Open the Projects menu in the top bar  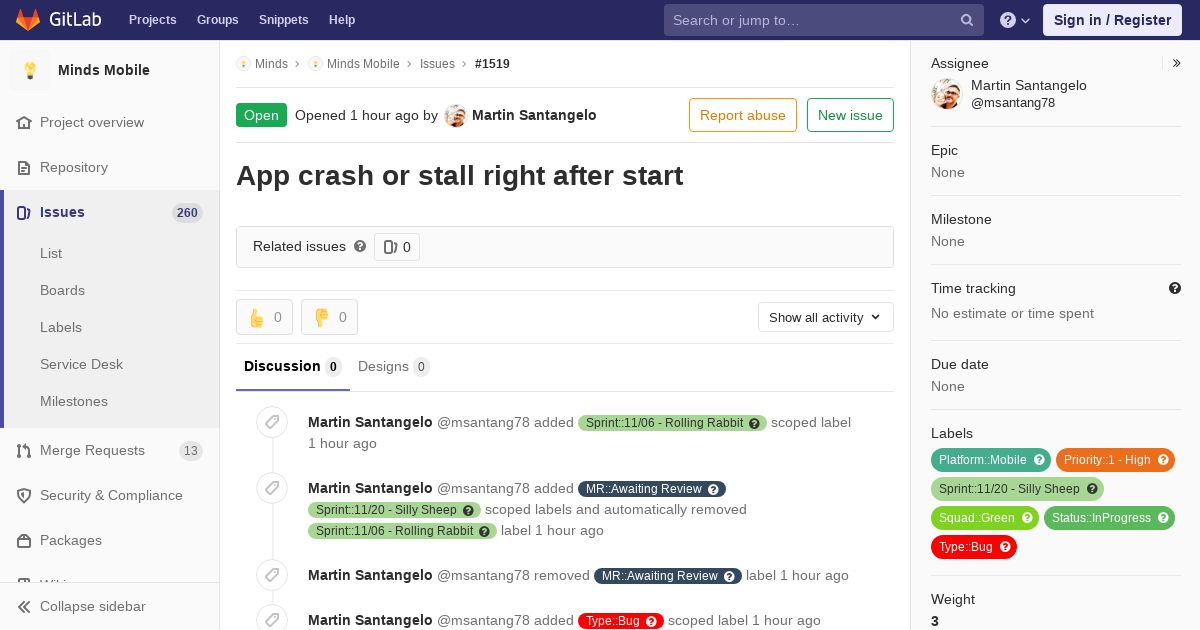[152, 20]
